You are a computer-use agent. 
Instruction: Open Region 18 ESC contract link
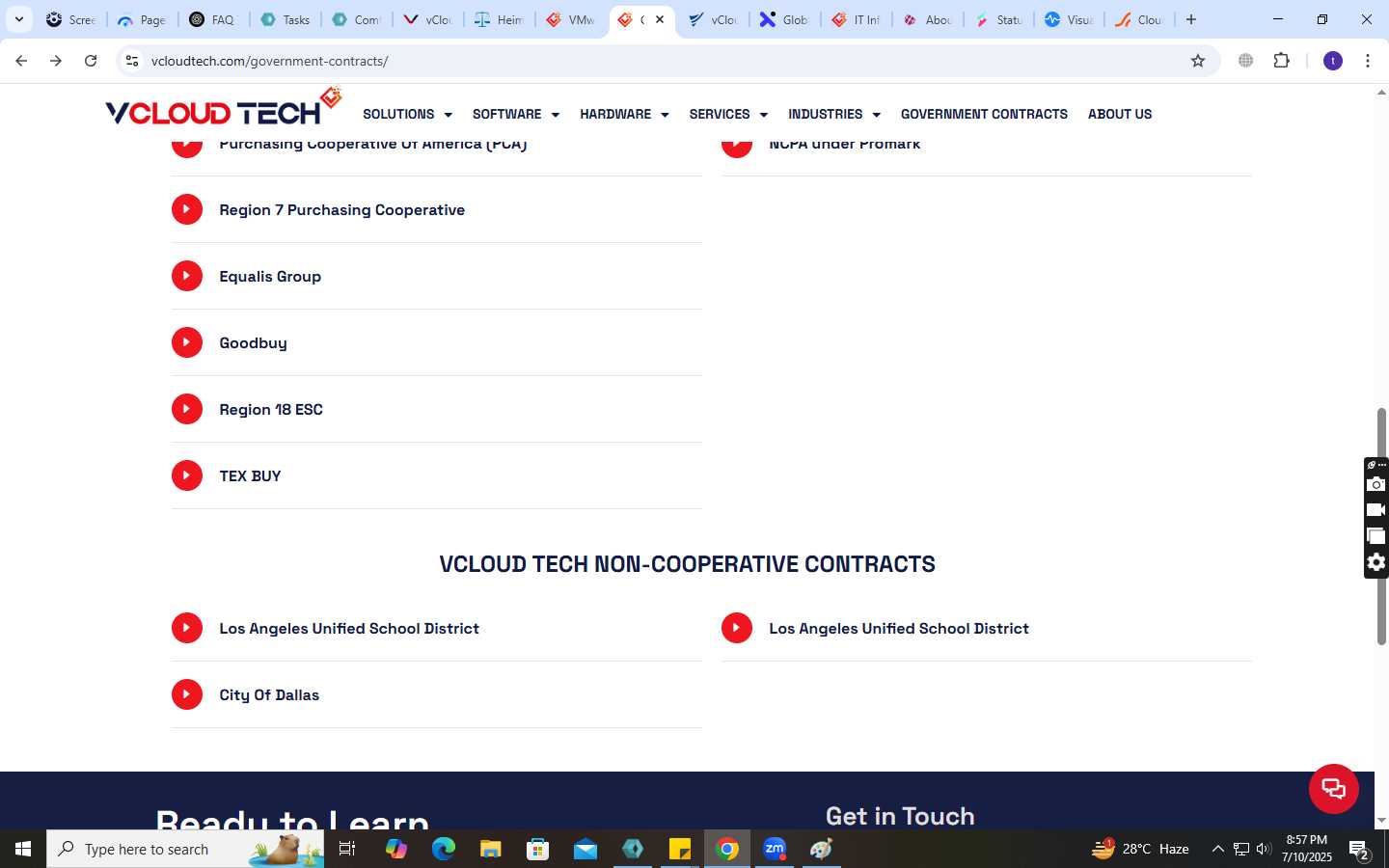click(271, 409)
